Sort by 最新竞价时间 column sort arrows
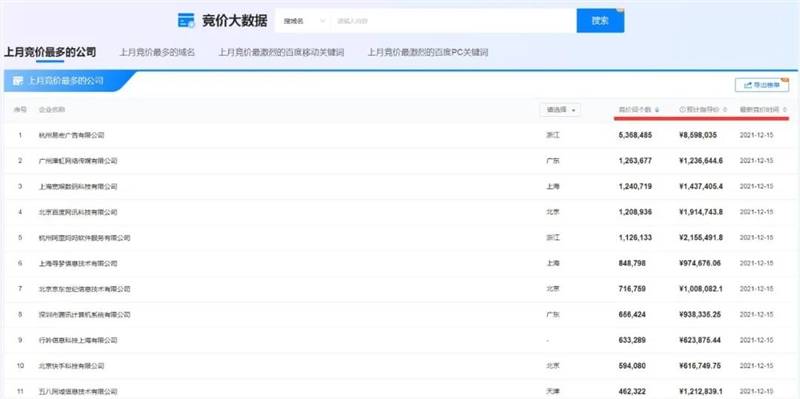Image resolution: width=800 pixels, height=399 pixels. (784, 110)
